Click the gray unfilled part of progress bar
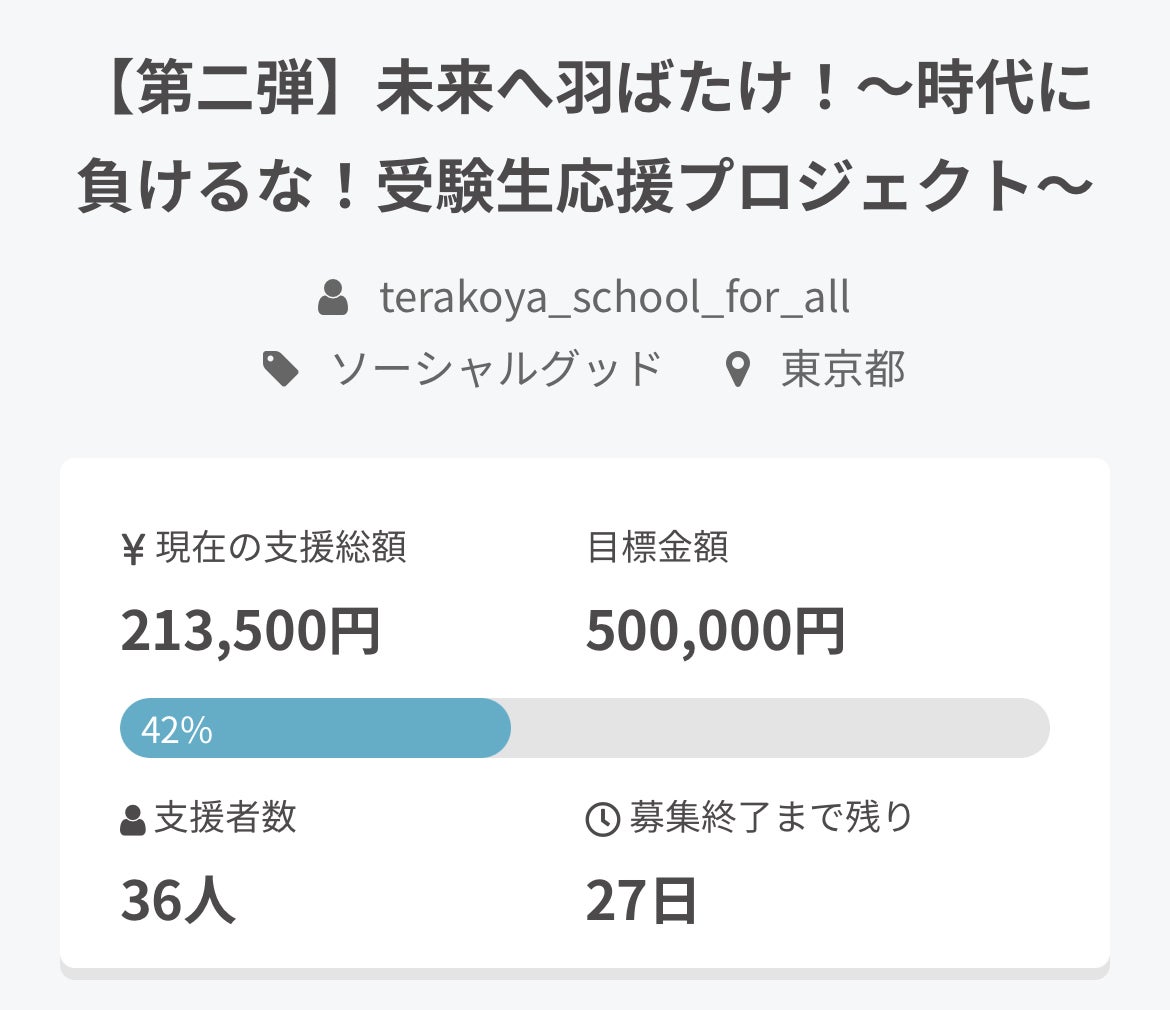The height and width of the screenshot is (1010, 1170). pyautogui.click(x=780, y=729)
